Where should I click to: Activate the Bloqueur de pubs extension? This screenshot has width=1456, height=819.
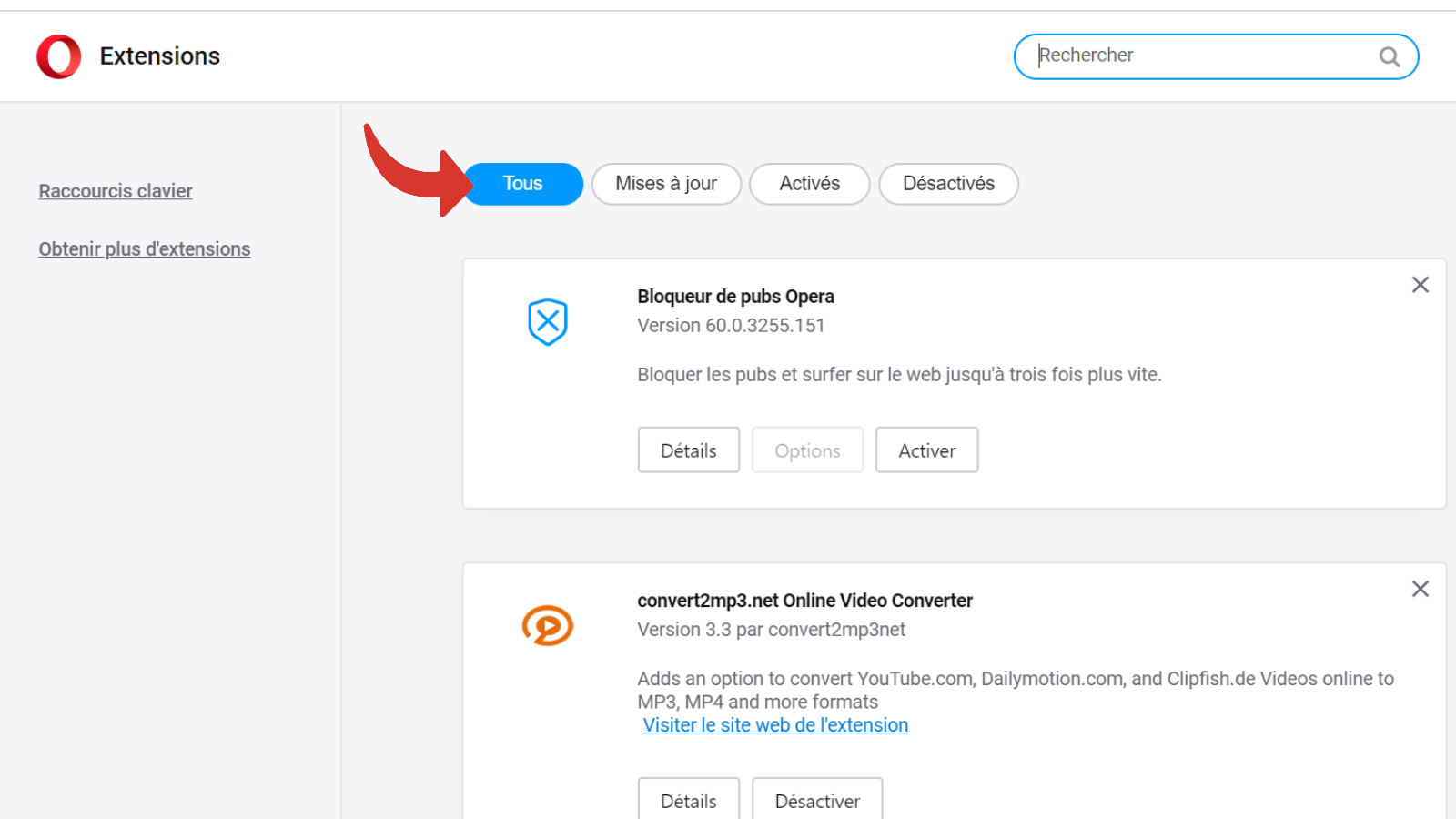[927, 450]
